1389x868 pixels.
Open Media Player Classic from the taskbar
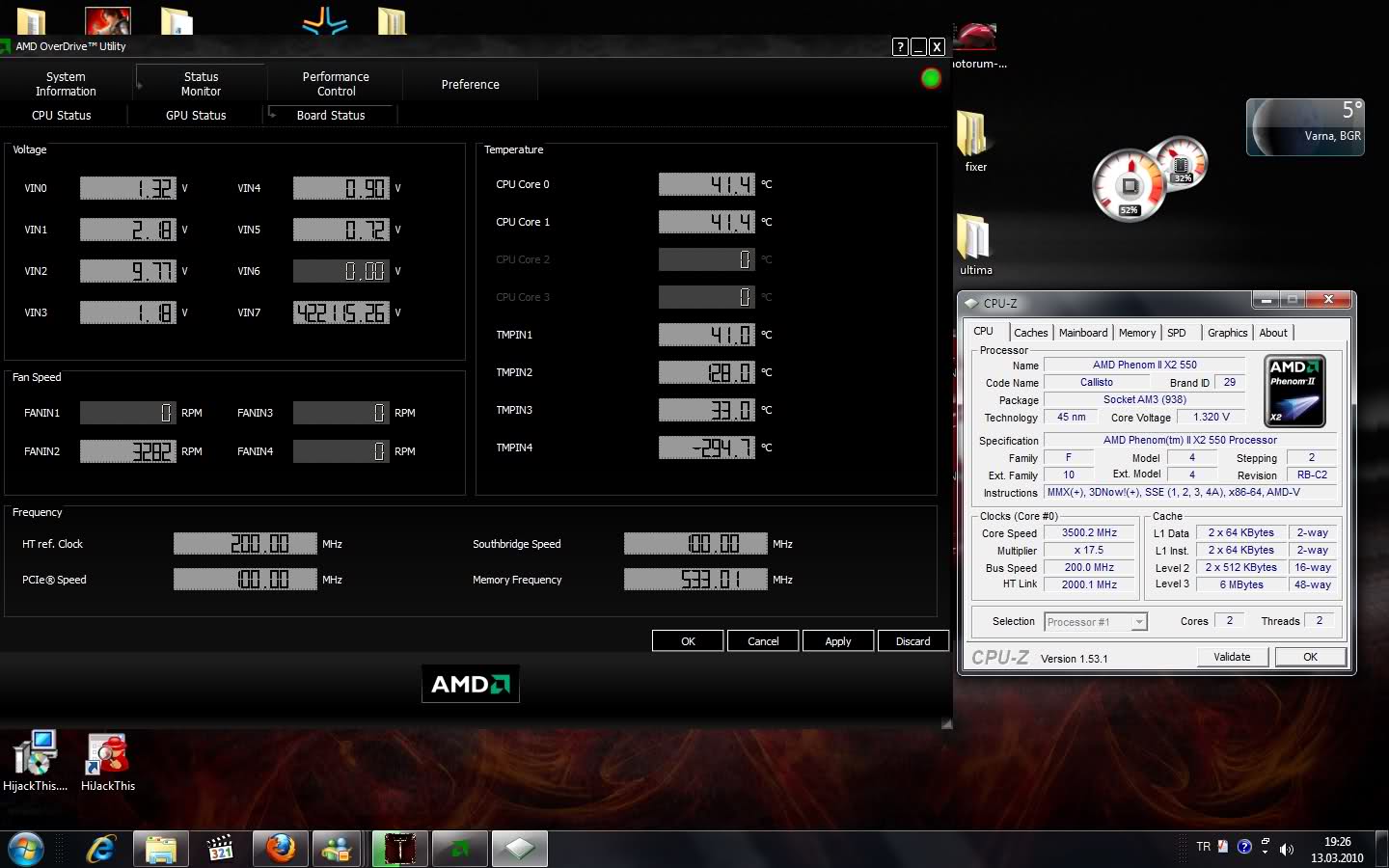pyautogui.click(x=220, y=850)
